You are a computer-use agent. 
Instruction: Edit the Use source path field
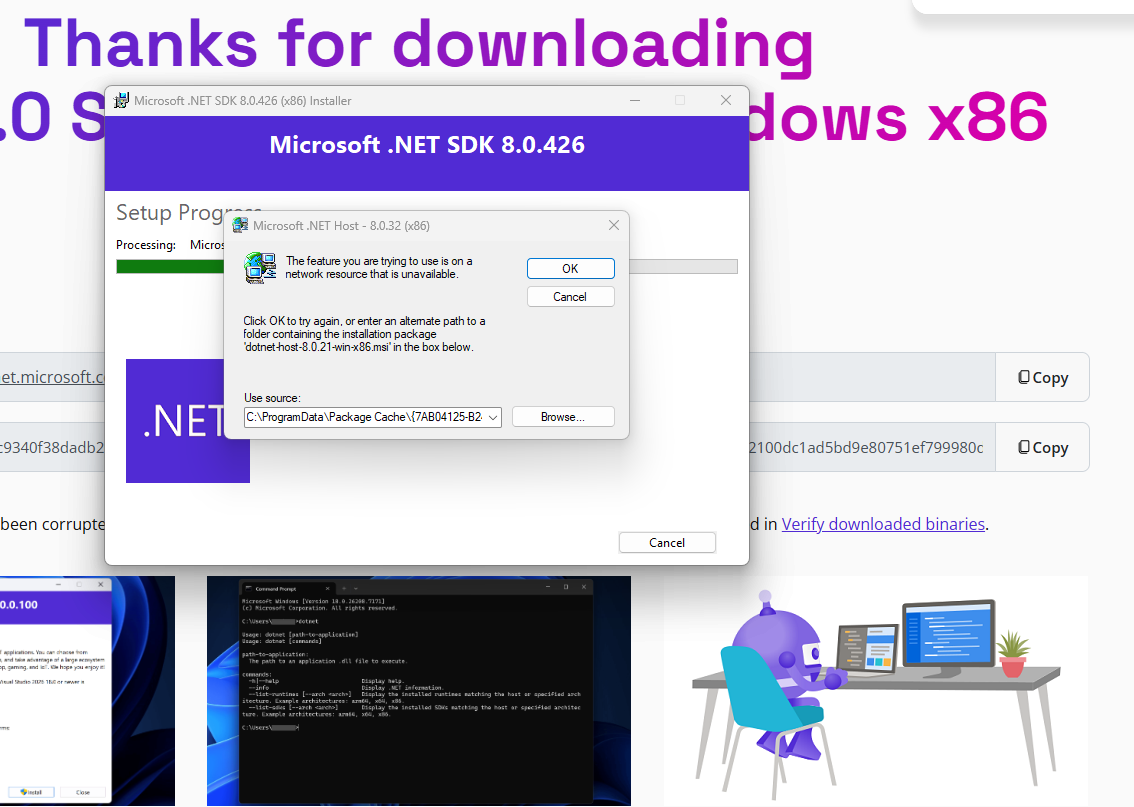(x=364, y=417)
